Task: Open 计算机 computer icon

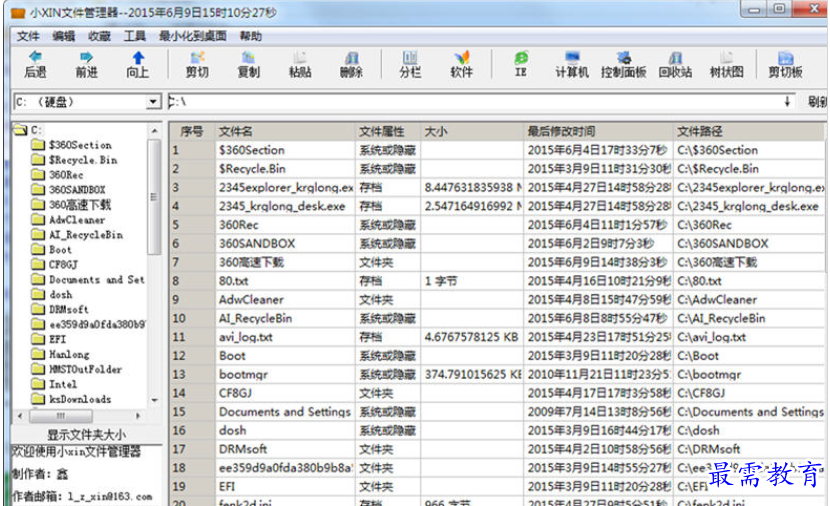Action: pos(572,57)
